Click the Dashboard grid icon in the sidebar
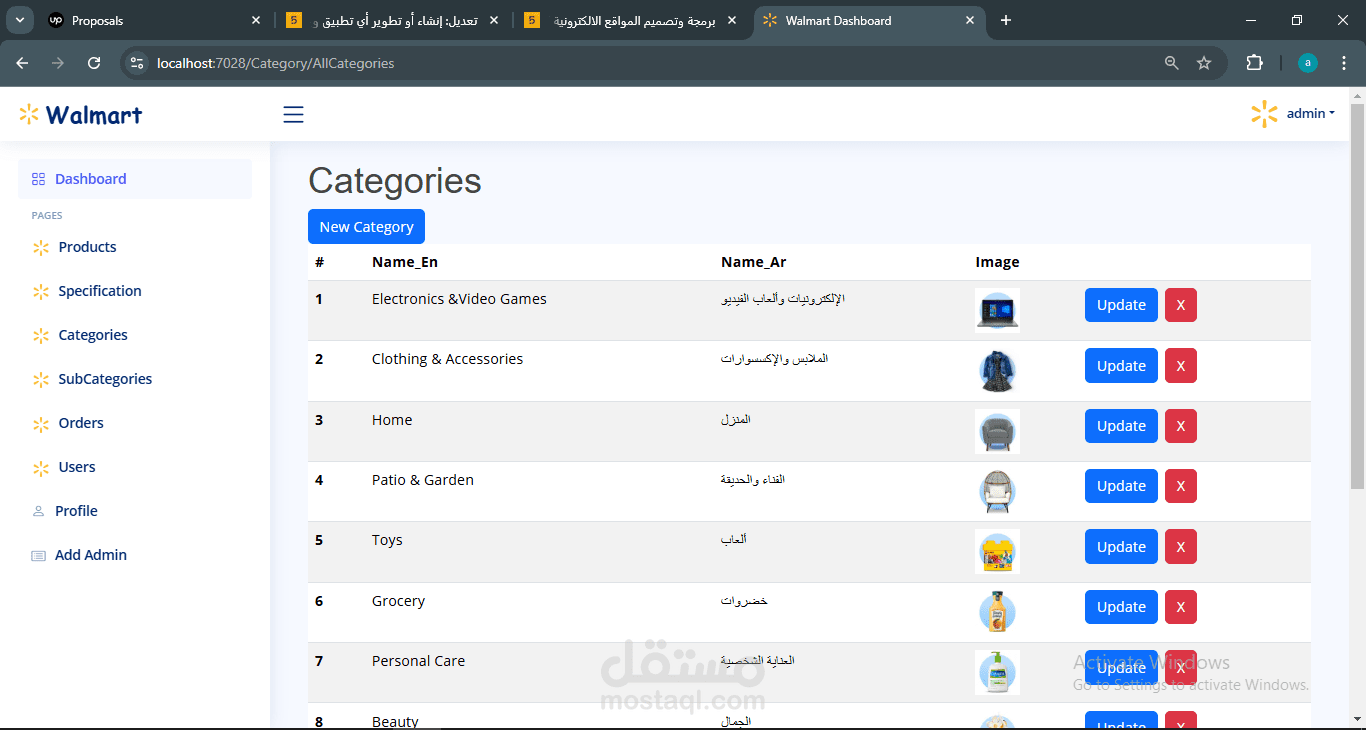The height and width of the screenshot is (730, 1366). (x=37, y=178)
